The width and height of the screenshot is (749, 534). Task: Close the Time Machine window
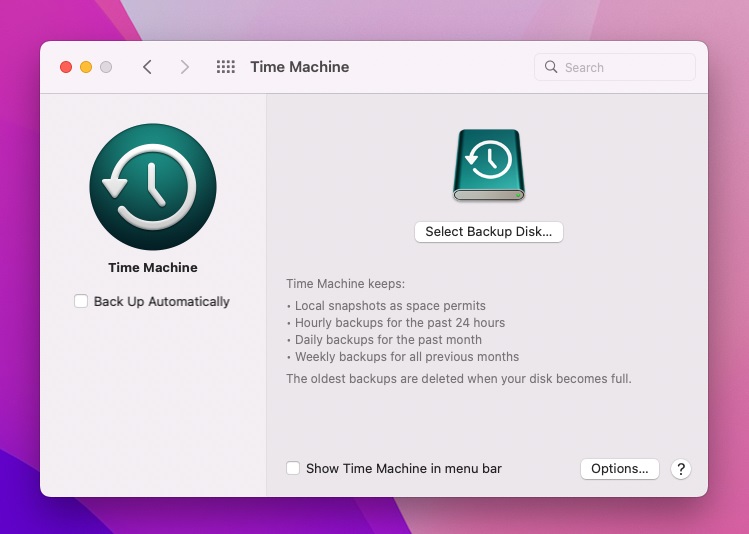tap(66, 67)
